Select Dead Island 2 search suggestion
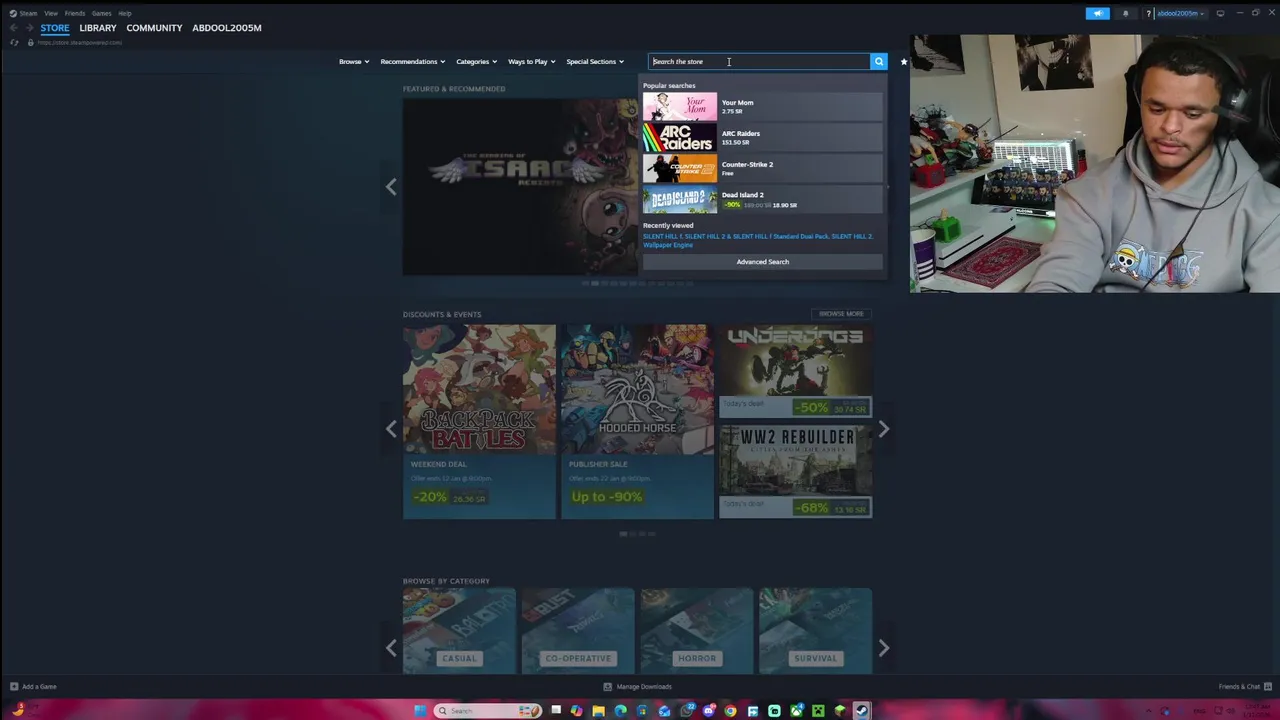This screenshot has height=720, width=1280. point(763,199)
